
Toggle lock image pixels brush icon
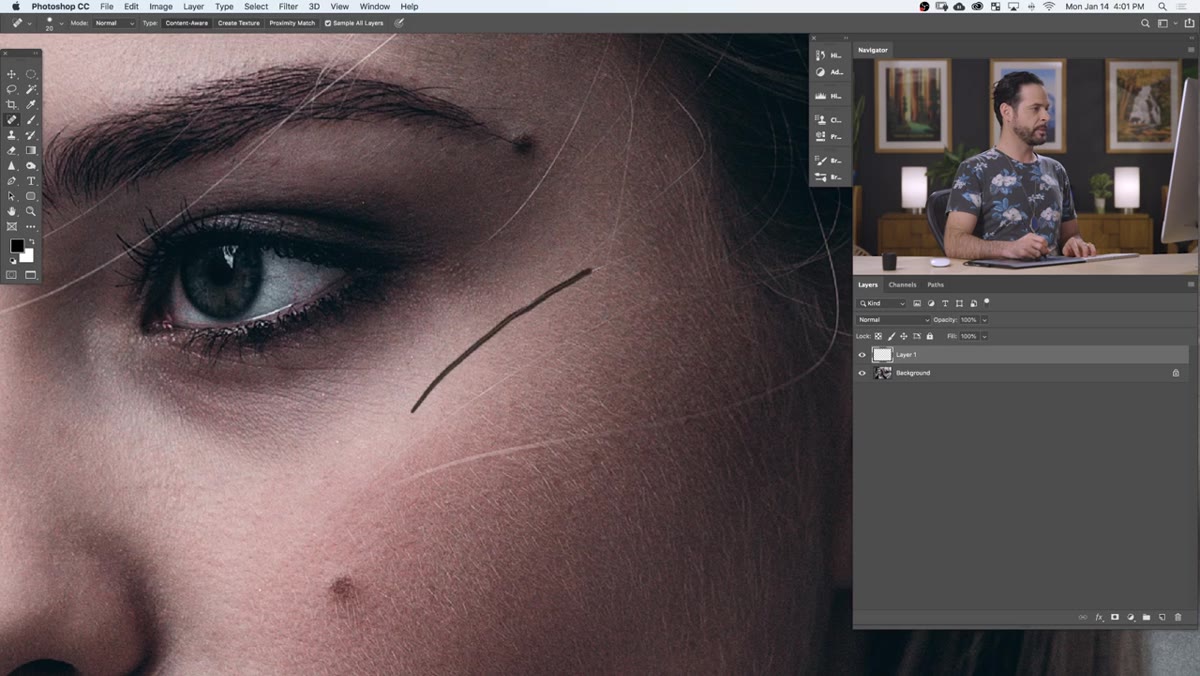891,336
